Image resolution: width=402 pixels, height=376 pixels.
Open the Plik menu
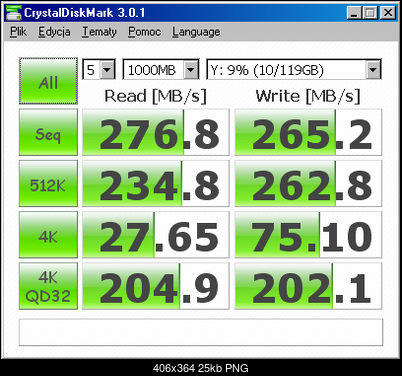click(18, 32)
